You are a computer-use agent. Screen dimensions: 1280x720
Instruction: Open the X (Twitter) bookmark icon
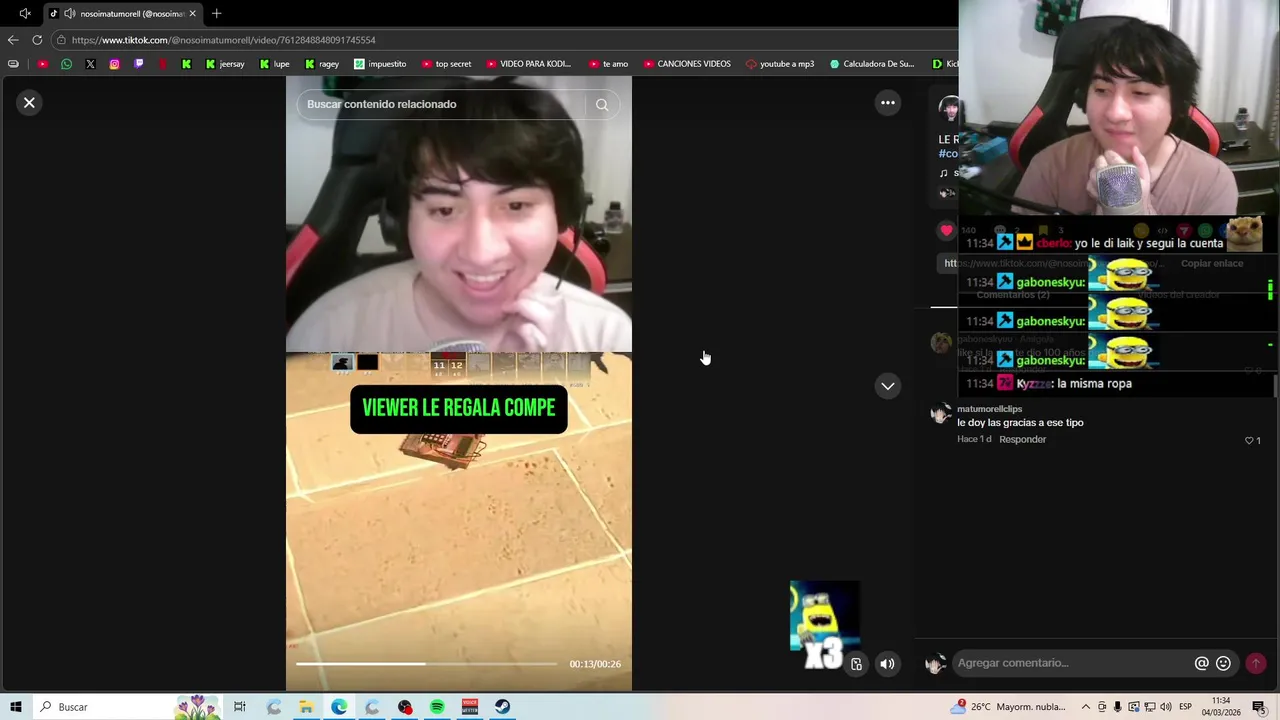[x=90, y=64]
